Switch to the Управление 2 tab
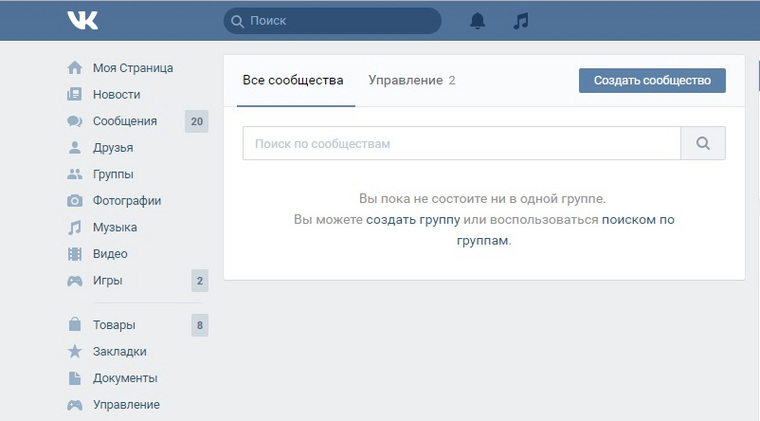Image resolution: width=760 pixels, height=421 pixels. [412, 80]
